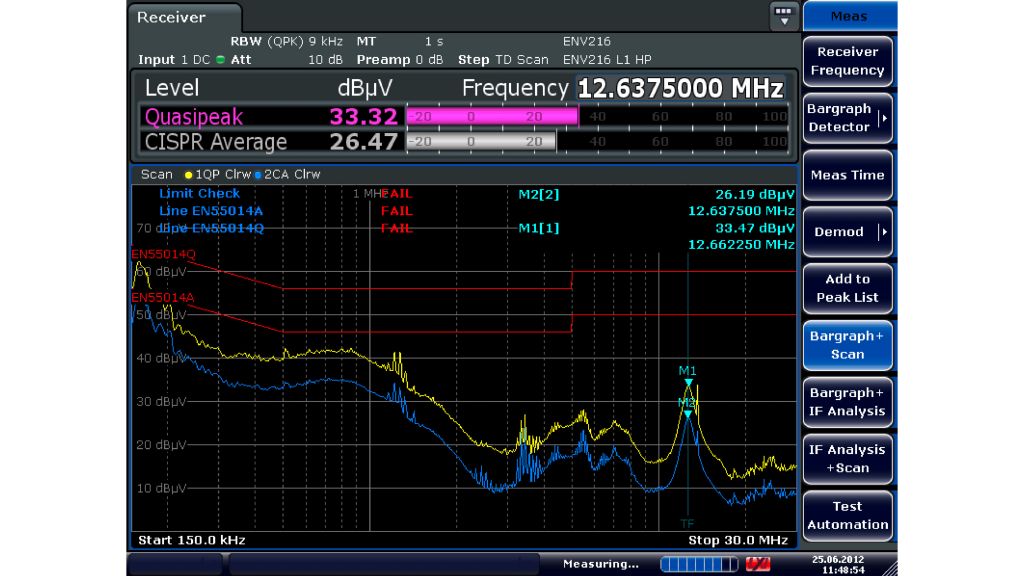The height and width of the screenshot is (576, 1024).
Task: Enable Bargraph+IF Analysis mode
Action: point(847,402)
